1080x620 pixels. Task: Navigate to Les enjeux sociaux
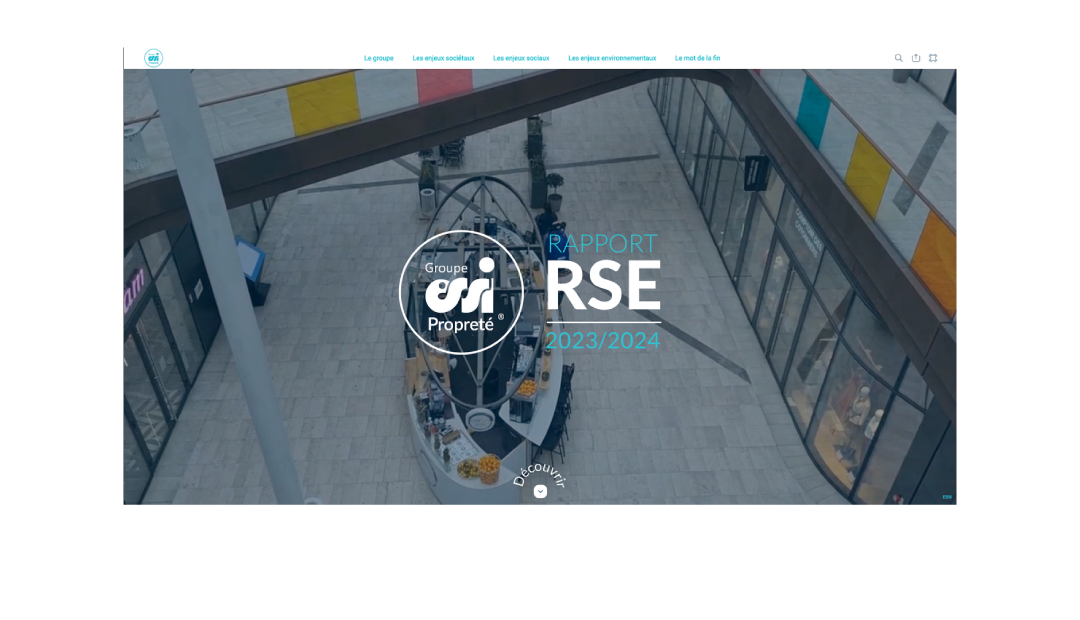click(x=521, y=57)
